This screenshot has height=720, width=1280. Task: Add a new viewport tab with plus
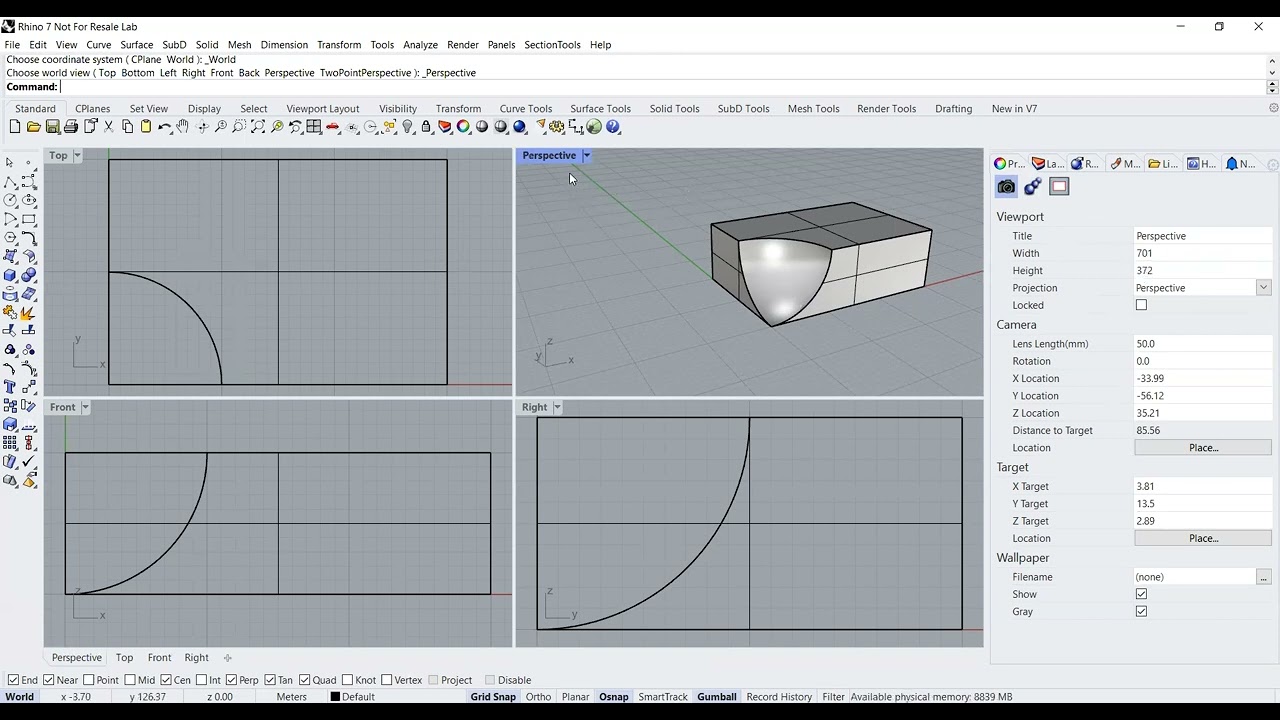tap(228, 658)
